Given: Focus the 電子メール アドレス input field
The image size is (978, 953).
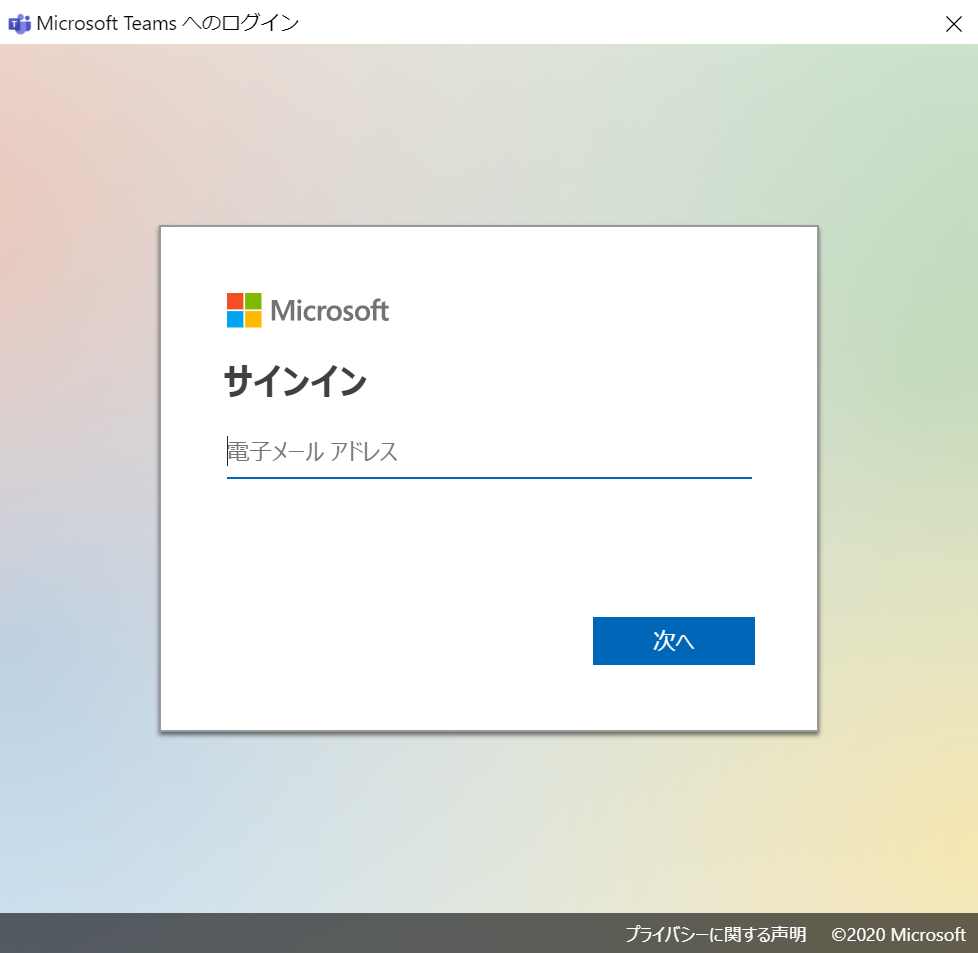Looking at the screenshot, I should (x=489, y=452).
